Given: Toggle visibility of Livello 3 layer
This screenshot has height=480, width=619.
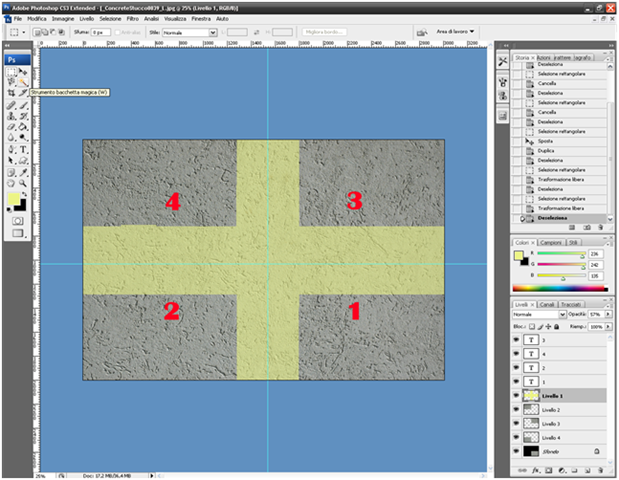Looking at the screenshot, I should point(517,424).
